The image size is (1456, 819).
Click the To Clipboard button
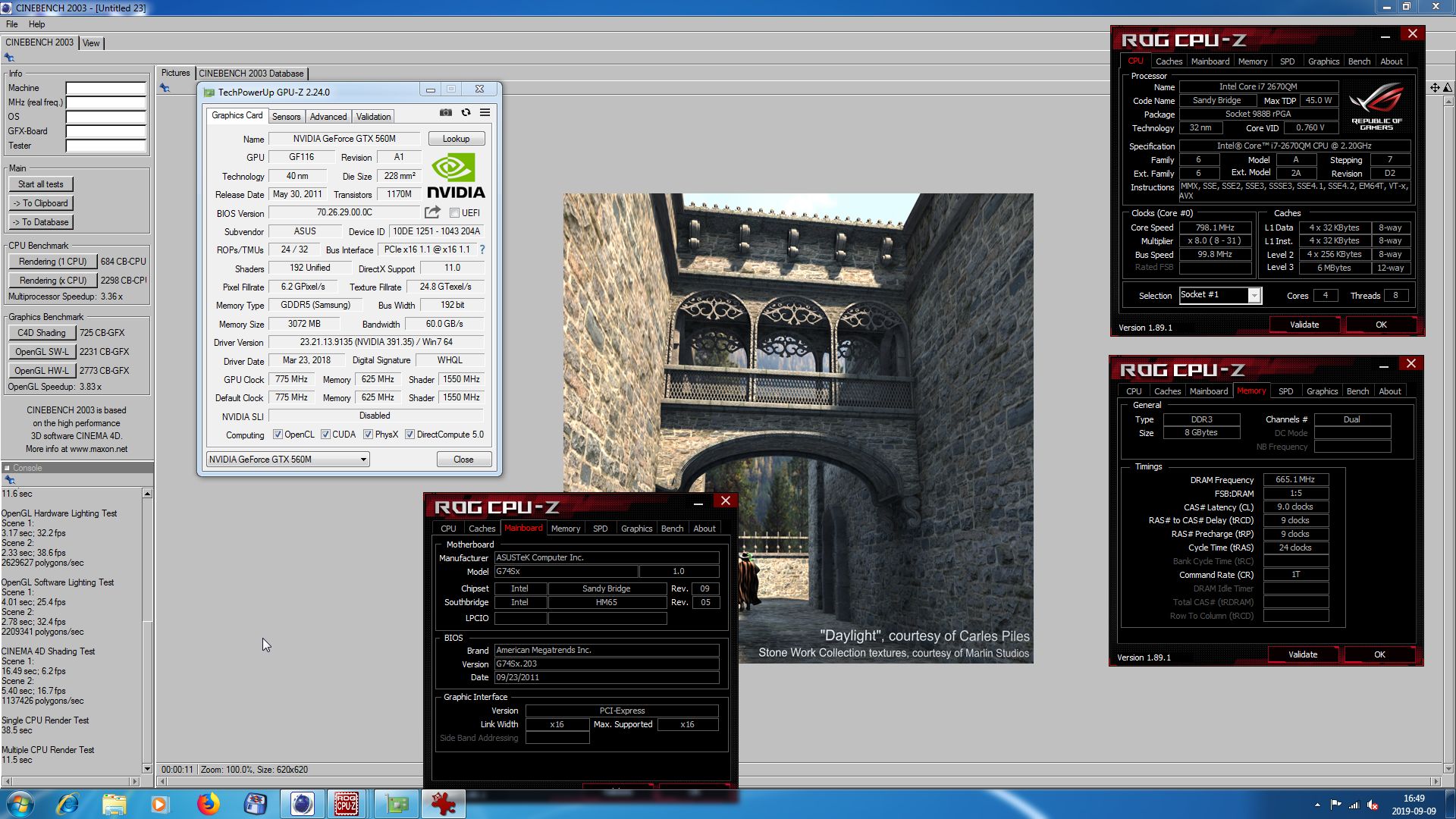coord(41,203)
